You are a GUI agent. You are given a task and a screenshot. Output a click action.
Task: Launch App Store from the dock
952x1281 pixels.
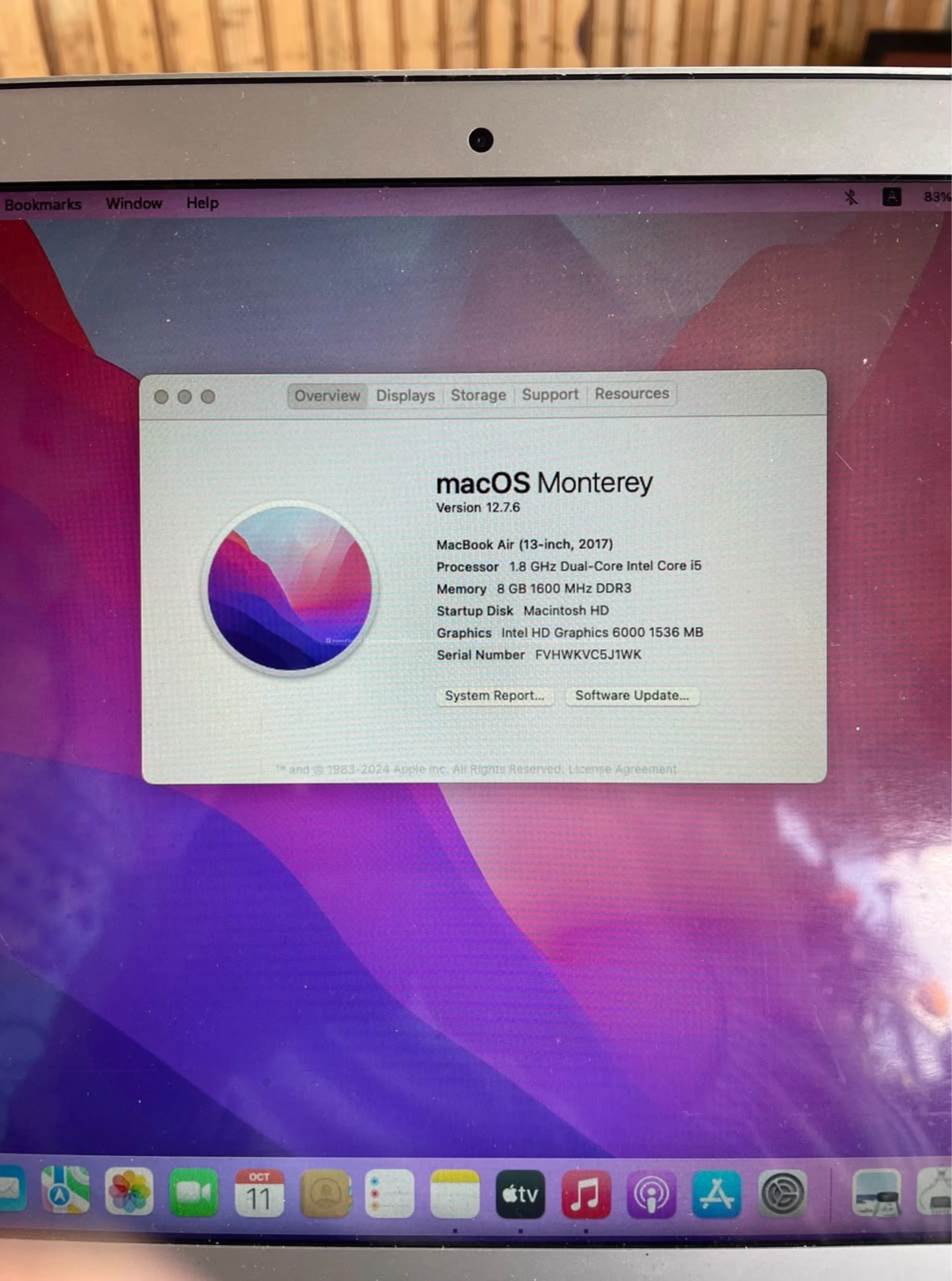coord(716,1193)
